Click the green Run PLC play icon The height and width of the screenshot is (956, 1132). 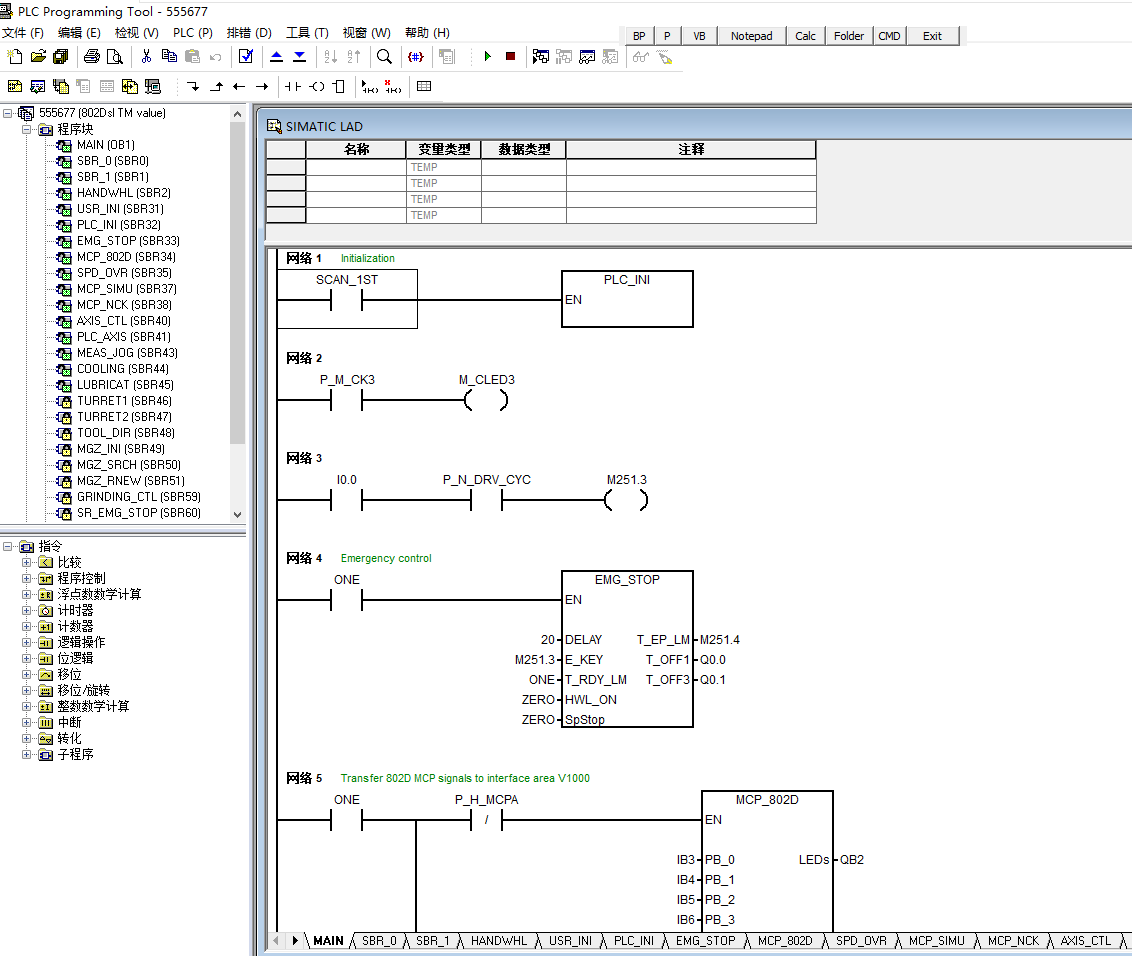487,57
